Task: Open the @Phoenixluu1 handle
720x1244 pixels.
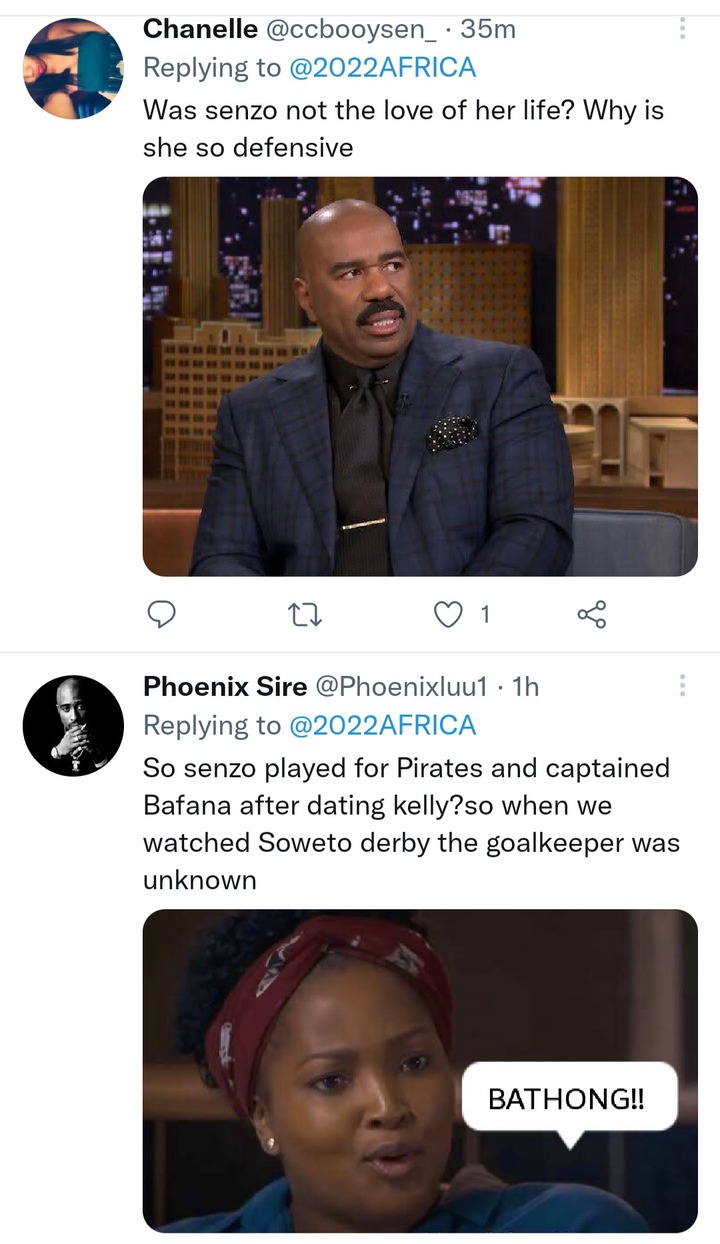Action: [401, 686]
